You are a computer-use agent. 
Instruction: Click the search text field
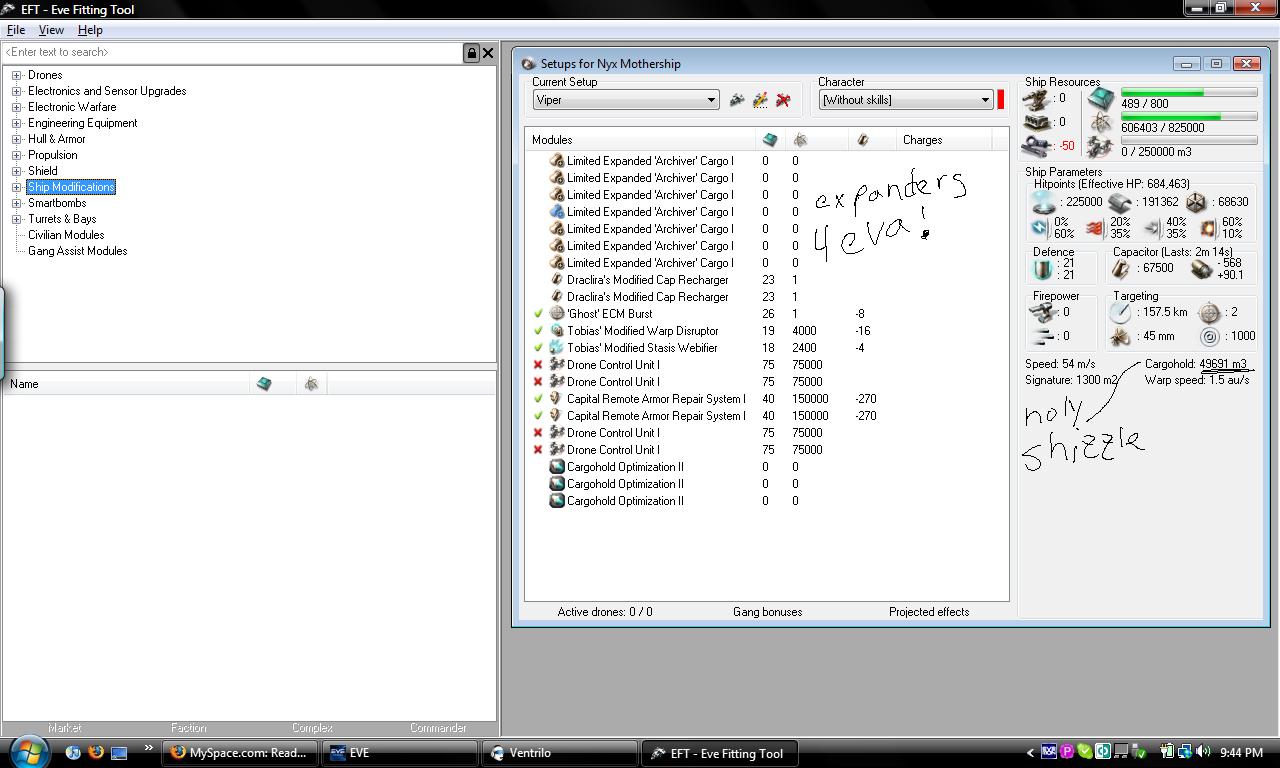(x=232, y=53)
